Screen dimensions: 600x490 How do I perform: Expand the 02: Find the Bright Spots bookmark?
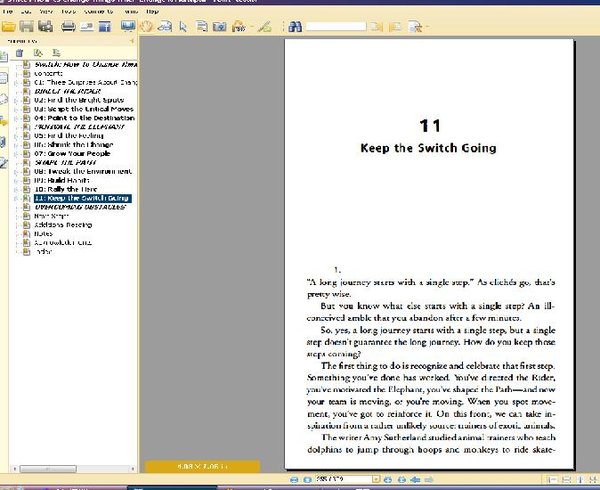(x=16, y=100)
